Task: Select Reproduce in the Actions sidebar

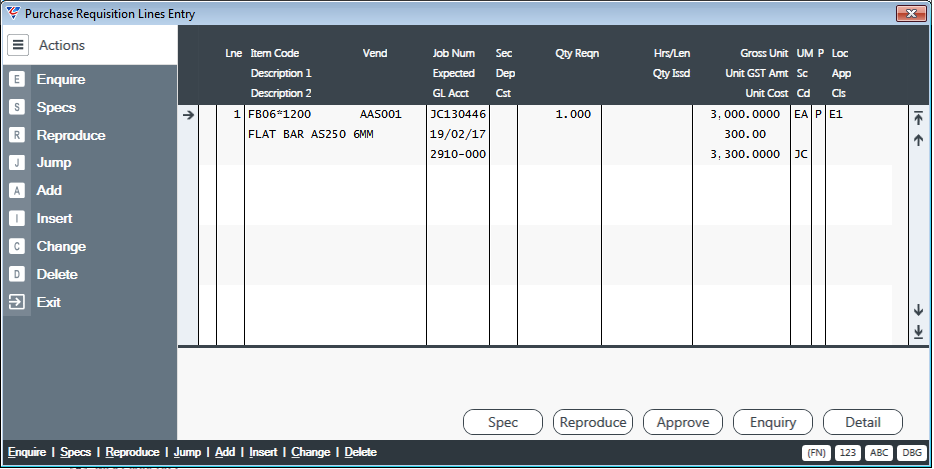Action: [x=71, y=135]
